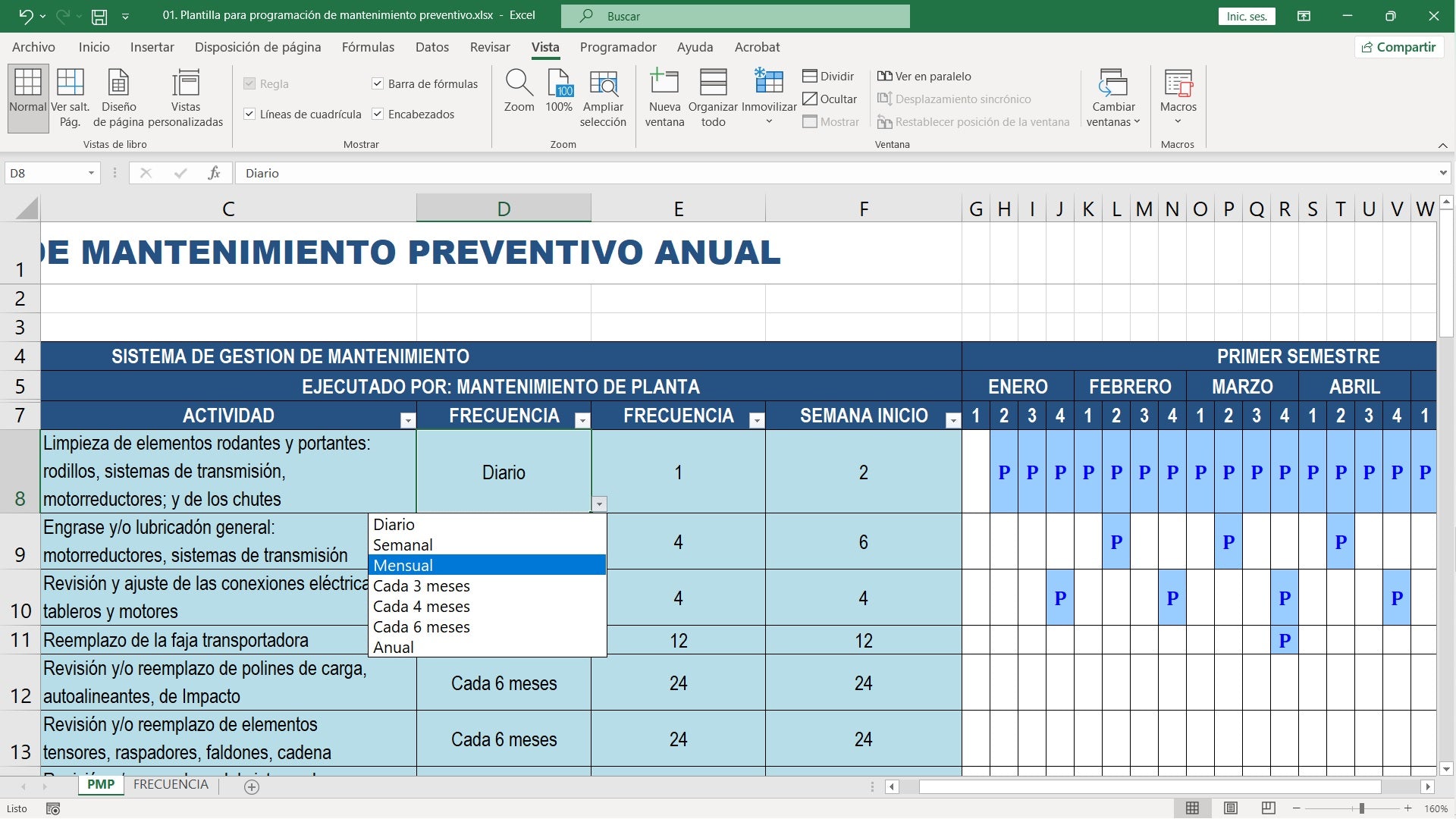The image size is (1456, 819).
Task: Add a new sheet with plus icon
Action: click(x=252, y=787)
